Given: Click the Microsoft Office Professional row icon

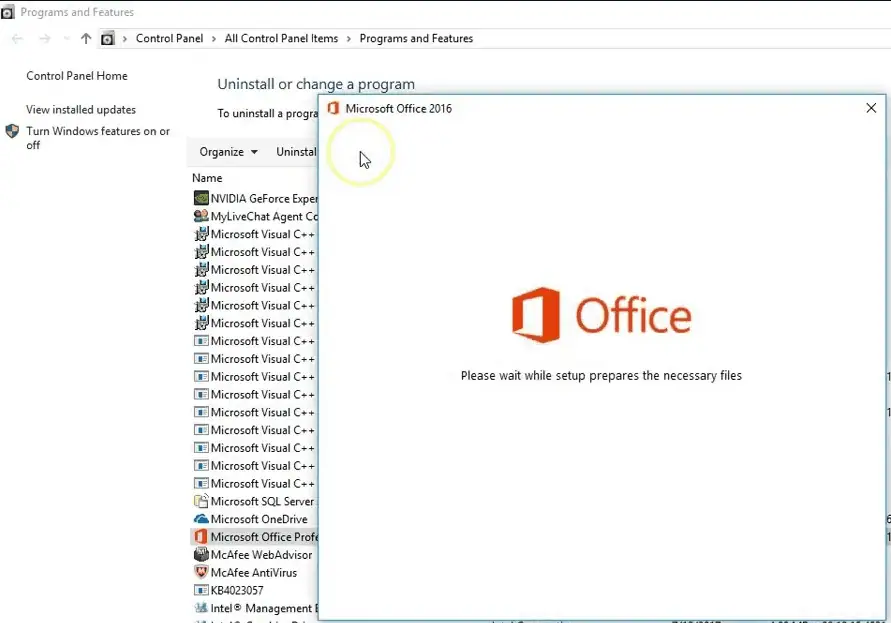Looking at the screenshot, I should pyautogui.click(x=201, y=537).
